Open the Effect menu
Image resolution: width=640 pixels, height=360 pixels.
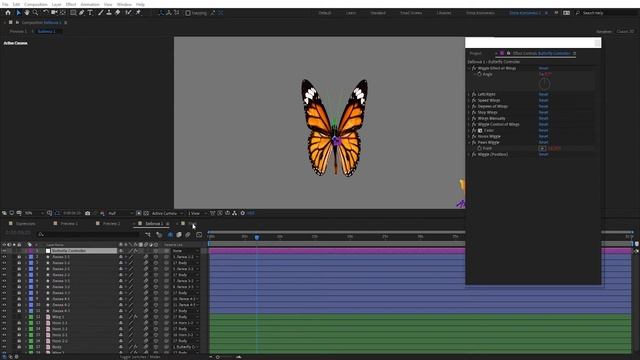(x=71, y=4)
